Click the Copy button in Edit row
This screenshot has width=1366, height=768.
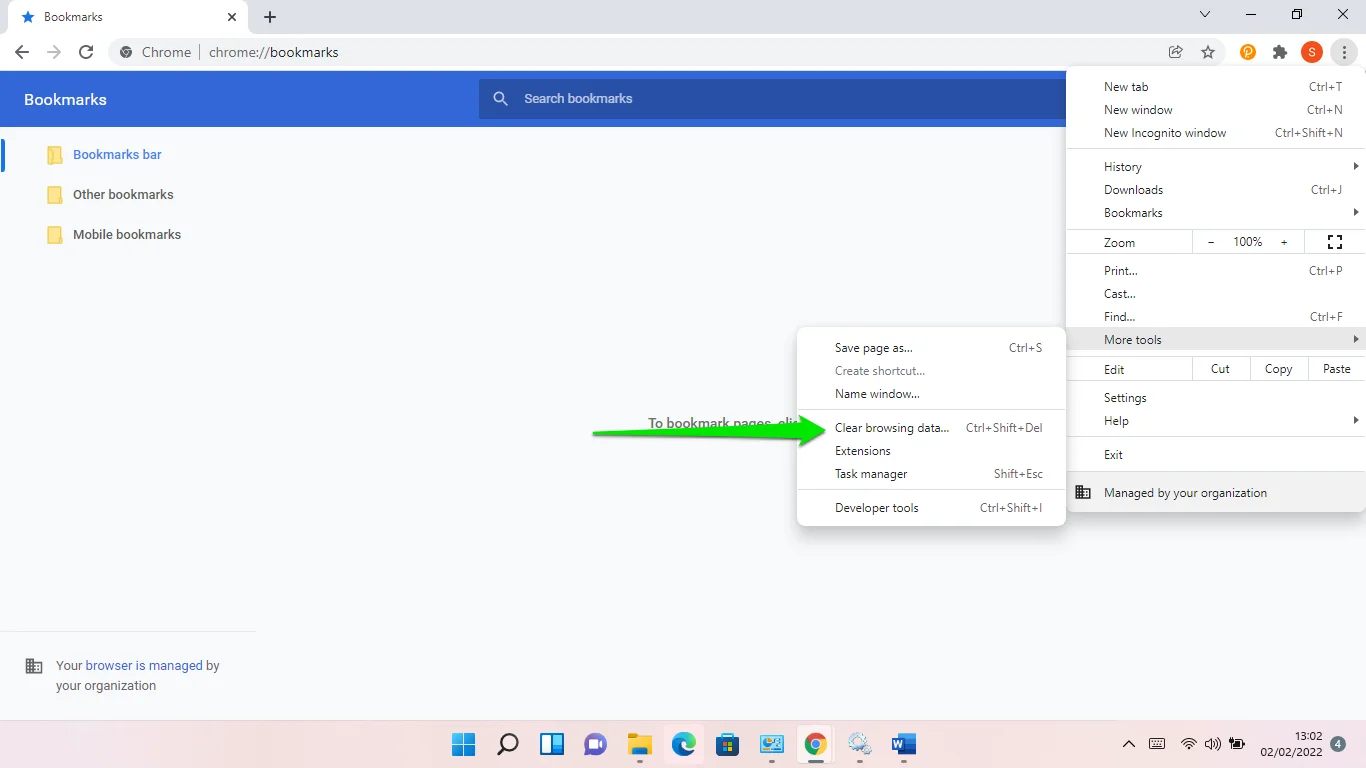[x=1278, y=369]
